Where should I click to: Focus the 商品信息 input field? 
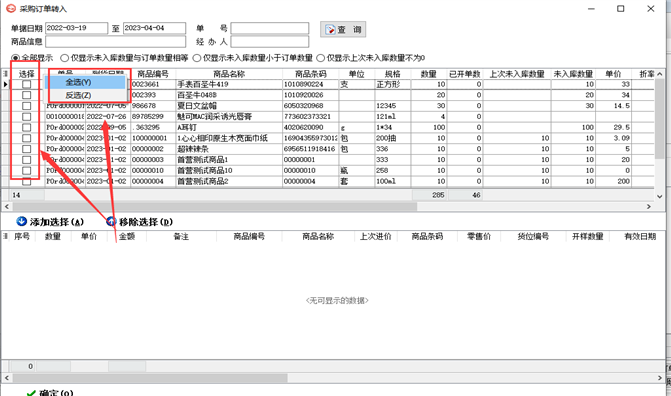pyautogui.click(x=116, y=42)
